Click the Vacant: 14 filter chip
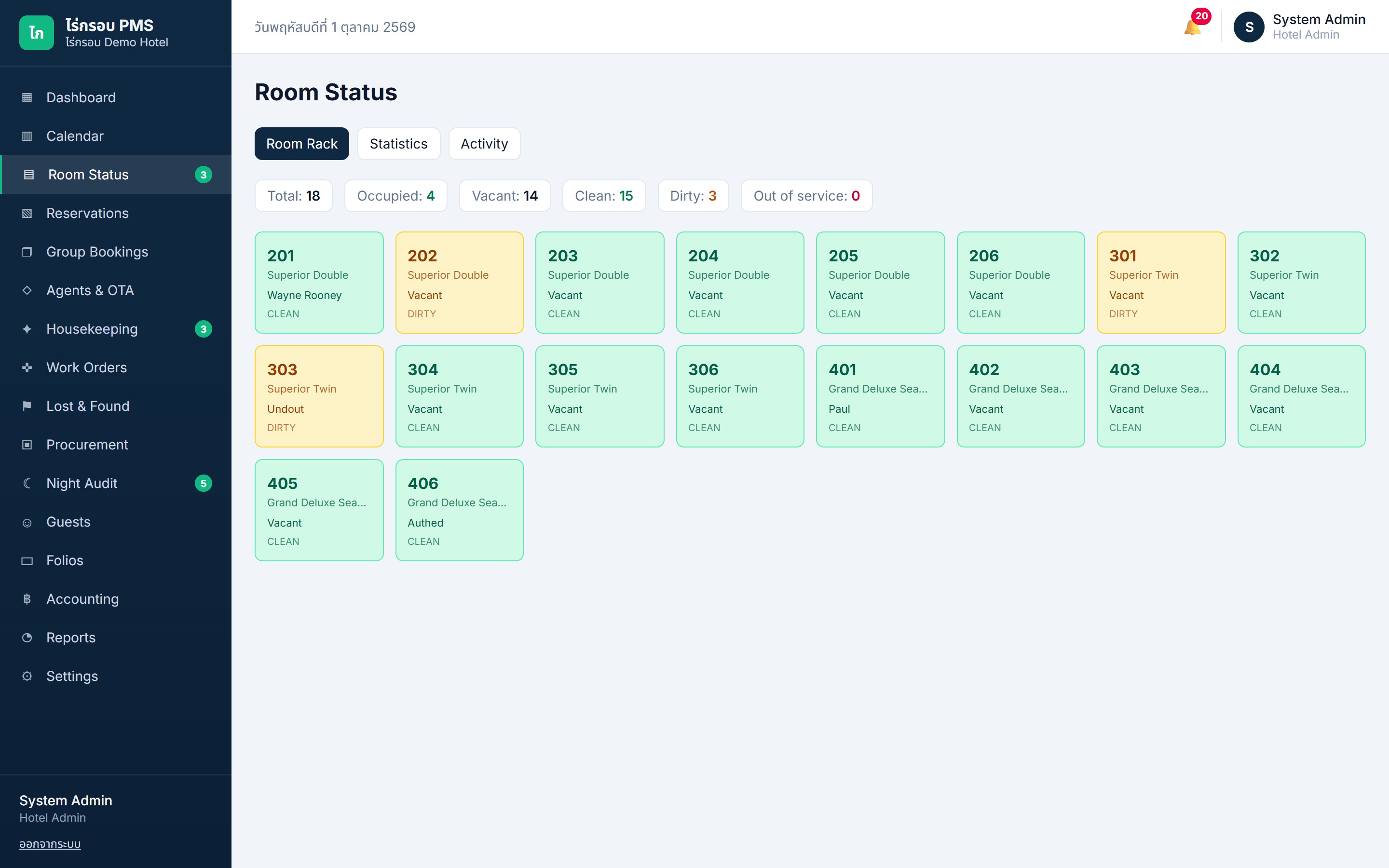 [505, 196]
